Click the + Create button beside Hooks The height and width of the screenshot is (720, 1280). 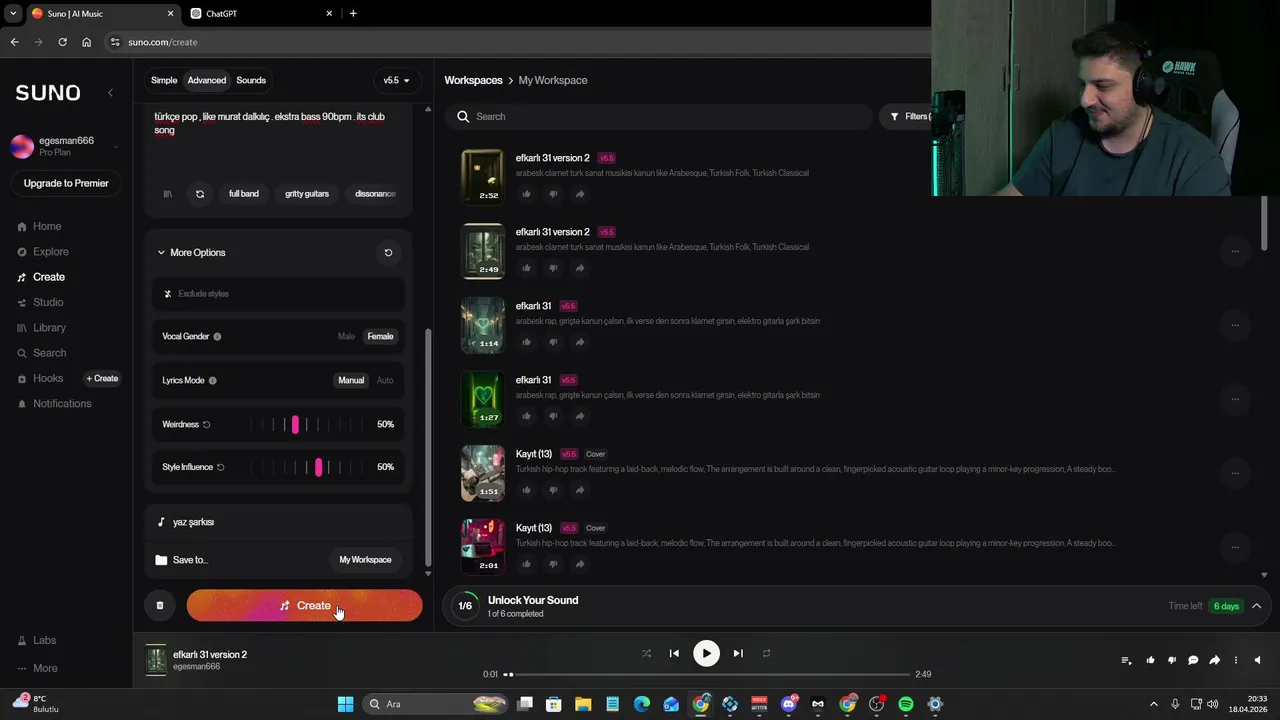click(x=102, y=379)
